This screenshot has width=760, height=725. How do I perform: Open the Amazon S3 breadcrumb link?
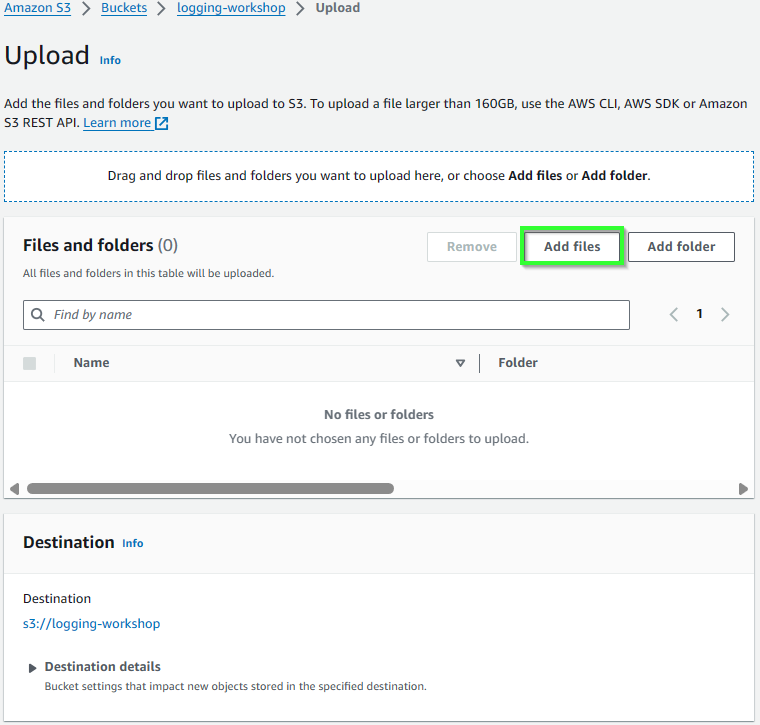pos(37,8)
